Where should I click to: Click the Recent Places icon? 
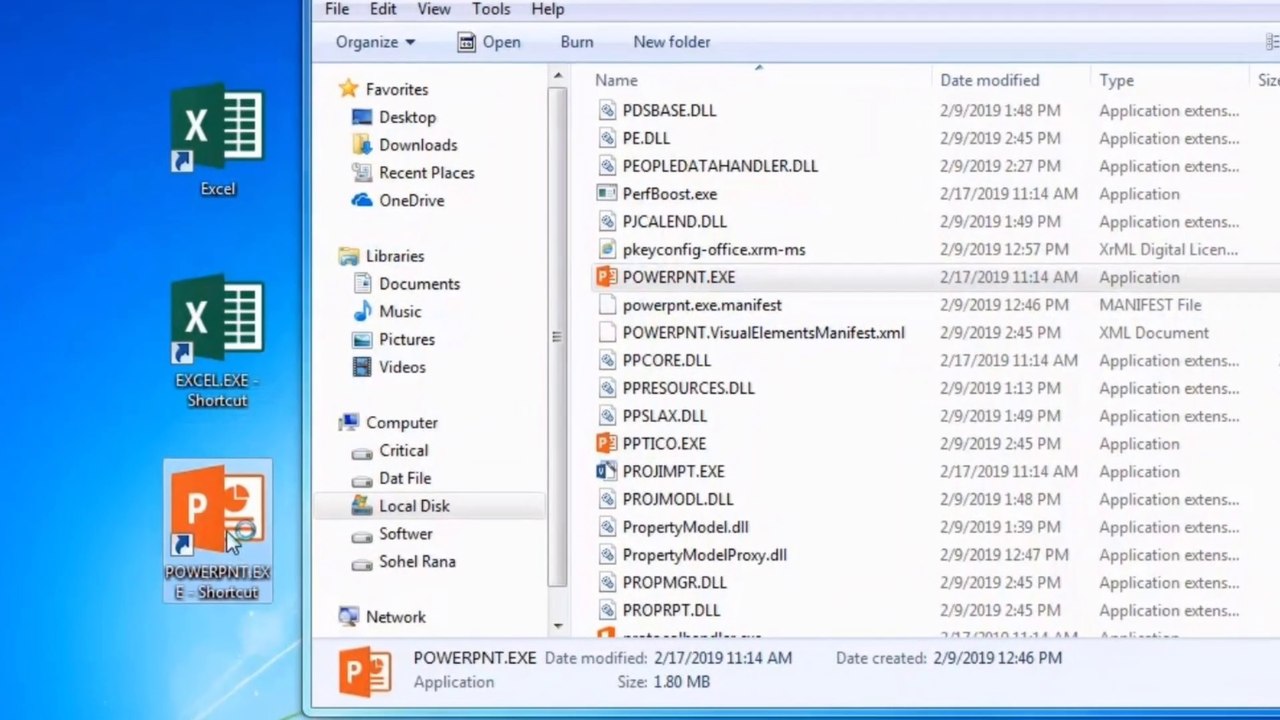pyautogui.click(x=362, y=172)
